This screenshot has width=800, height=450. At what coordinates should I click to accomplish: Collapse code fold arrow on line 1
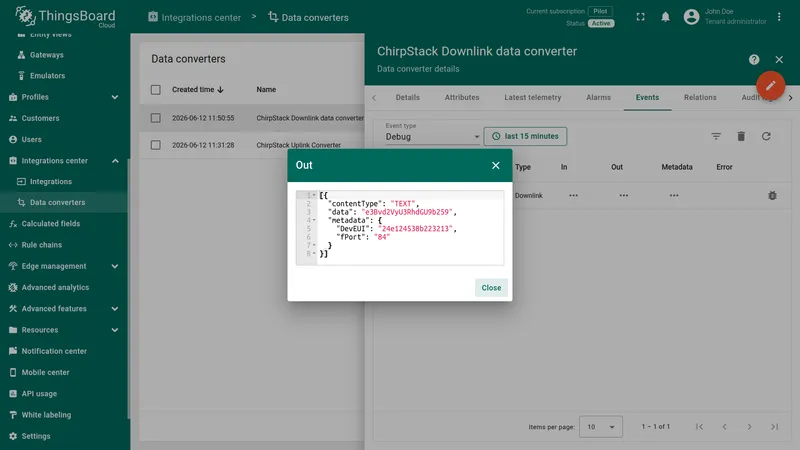[314, 195]
